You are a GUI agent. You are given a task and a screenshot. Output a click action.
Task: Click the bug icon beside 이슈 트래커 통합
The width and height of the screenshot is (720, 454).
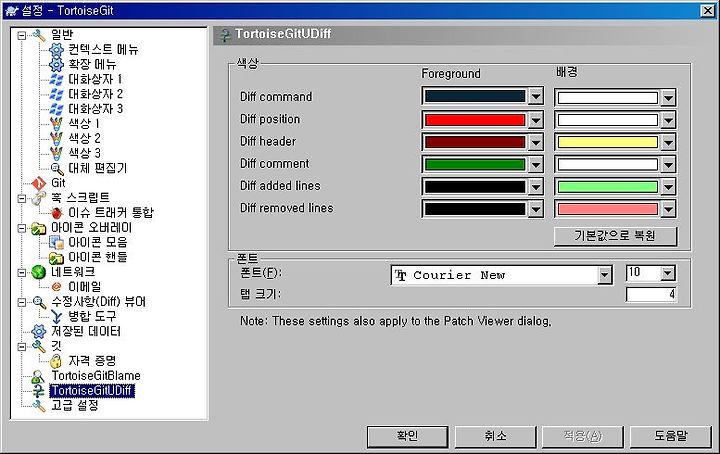(56, 213)
